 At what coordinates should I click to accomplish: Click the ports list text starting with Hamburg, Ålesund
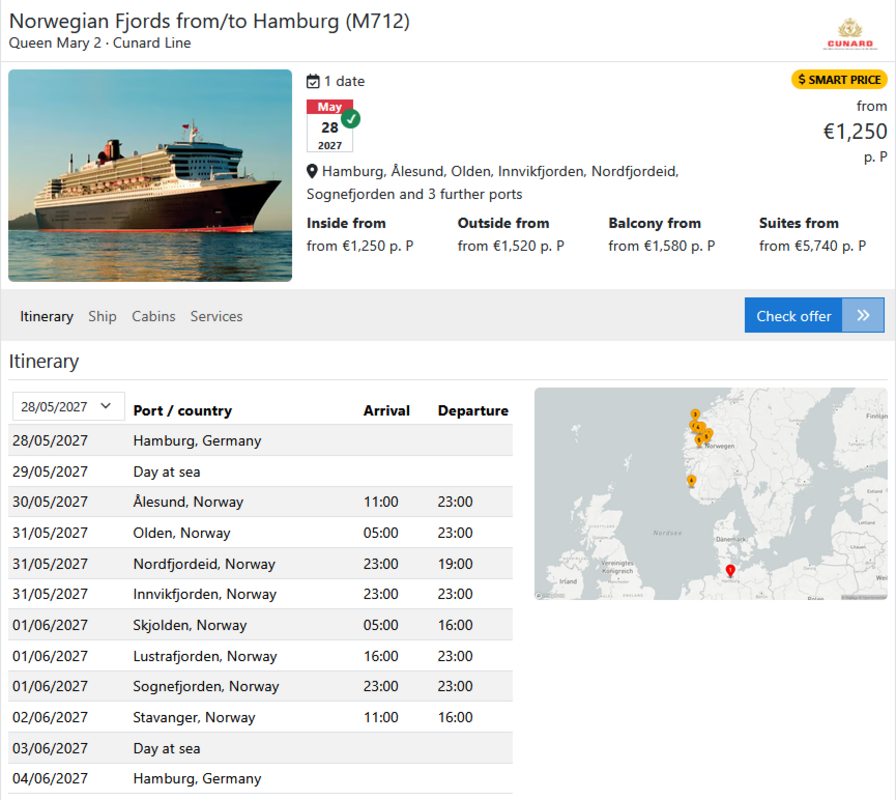click(x=492, y=183)
